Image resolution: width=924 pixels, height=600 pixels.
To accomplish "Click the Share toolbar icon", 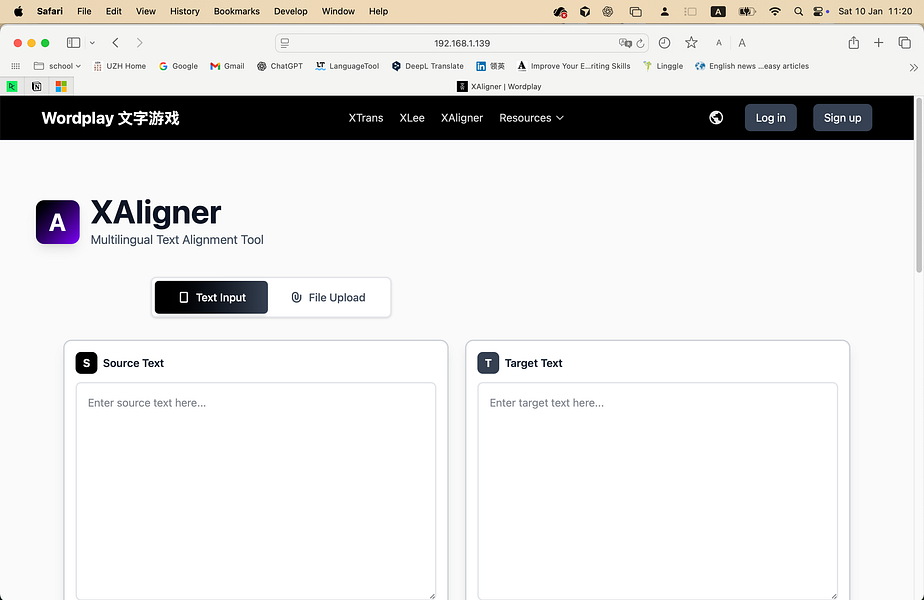I will point(853,42).
